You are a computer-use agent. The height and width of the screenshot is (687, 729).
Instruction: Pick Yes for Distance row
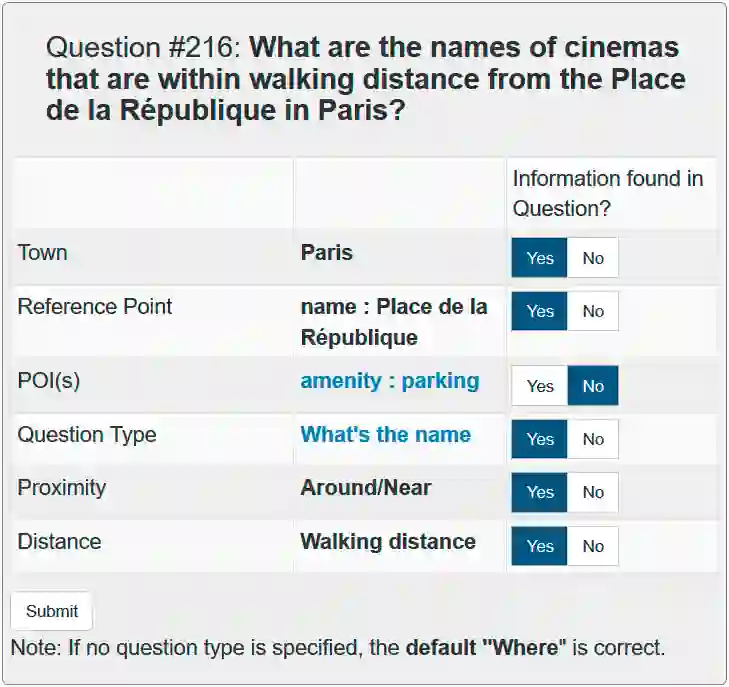[x=540, y=546]
